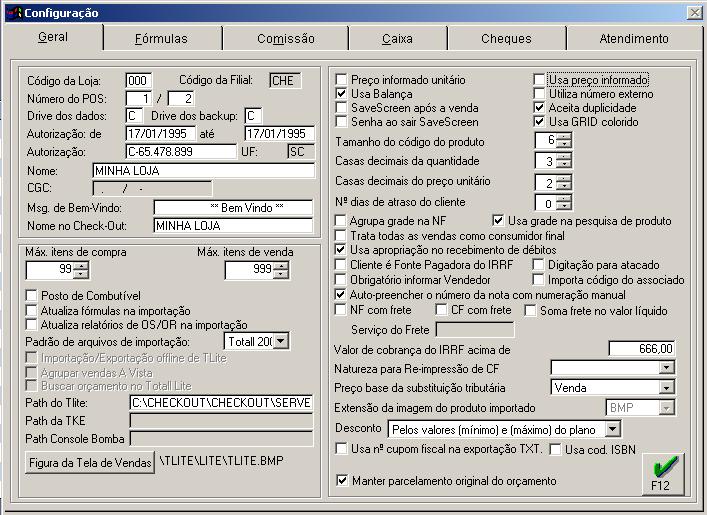Enable Atualiza fórmulas na importação
Viewport: 707px width, 515px height.
pyautogui.click(x=31, y=311)
